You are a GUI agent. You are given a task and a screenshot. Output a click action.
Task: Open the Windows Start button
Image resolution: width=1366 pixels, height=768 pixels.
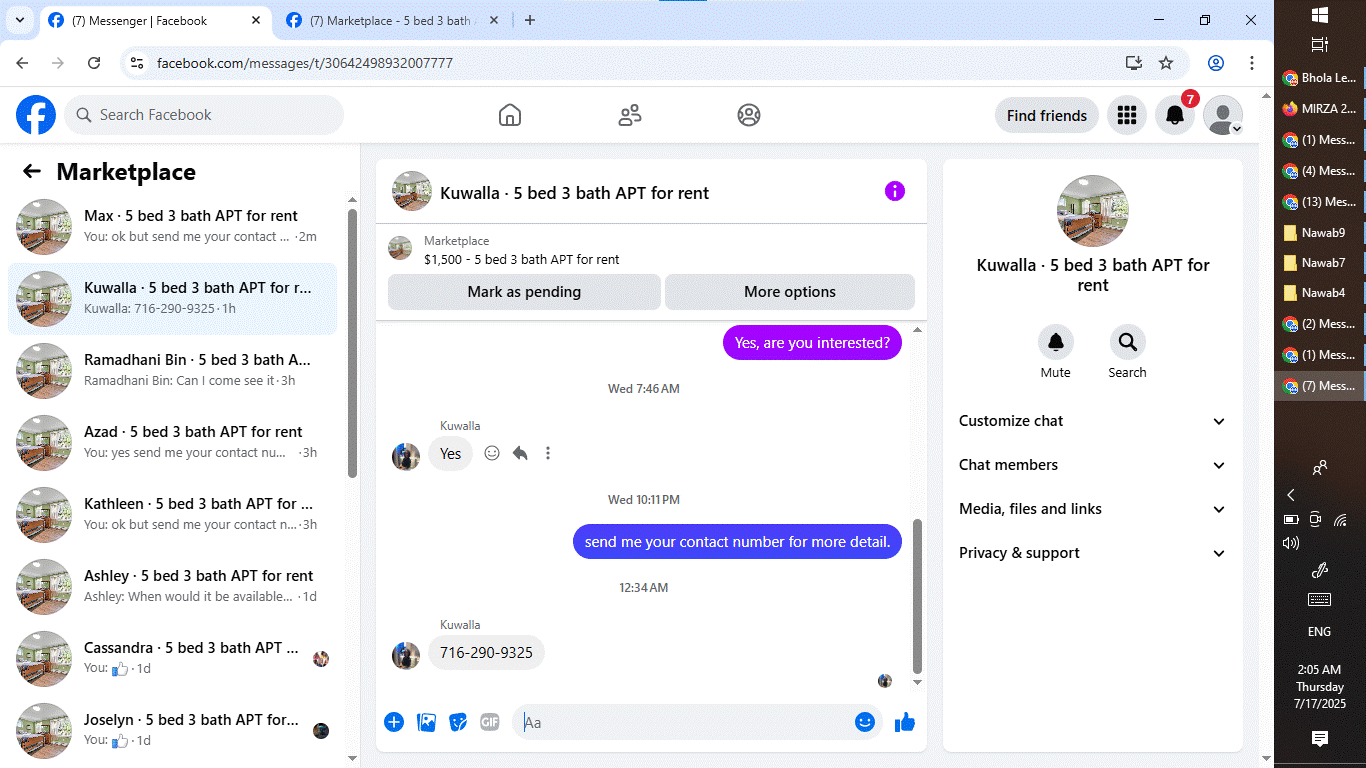click(x=1319, y=15)
